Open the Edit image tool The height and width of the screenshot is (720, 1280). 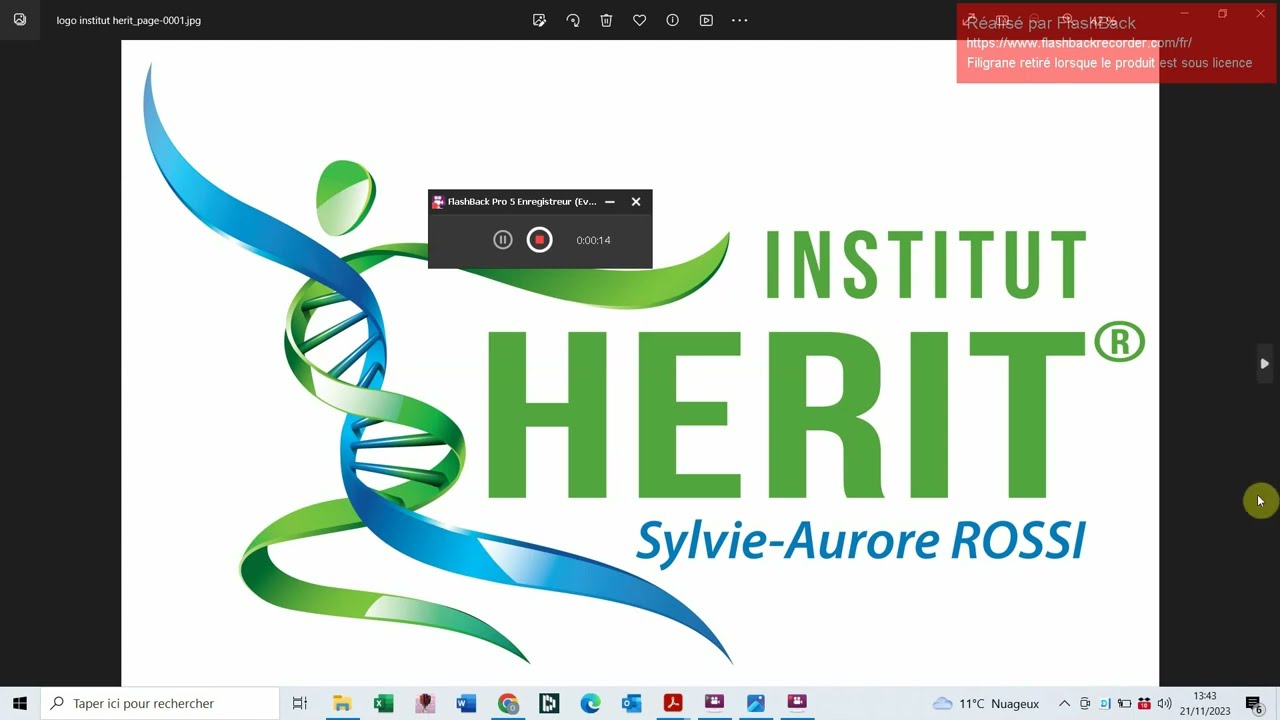coord(539,20)
